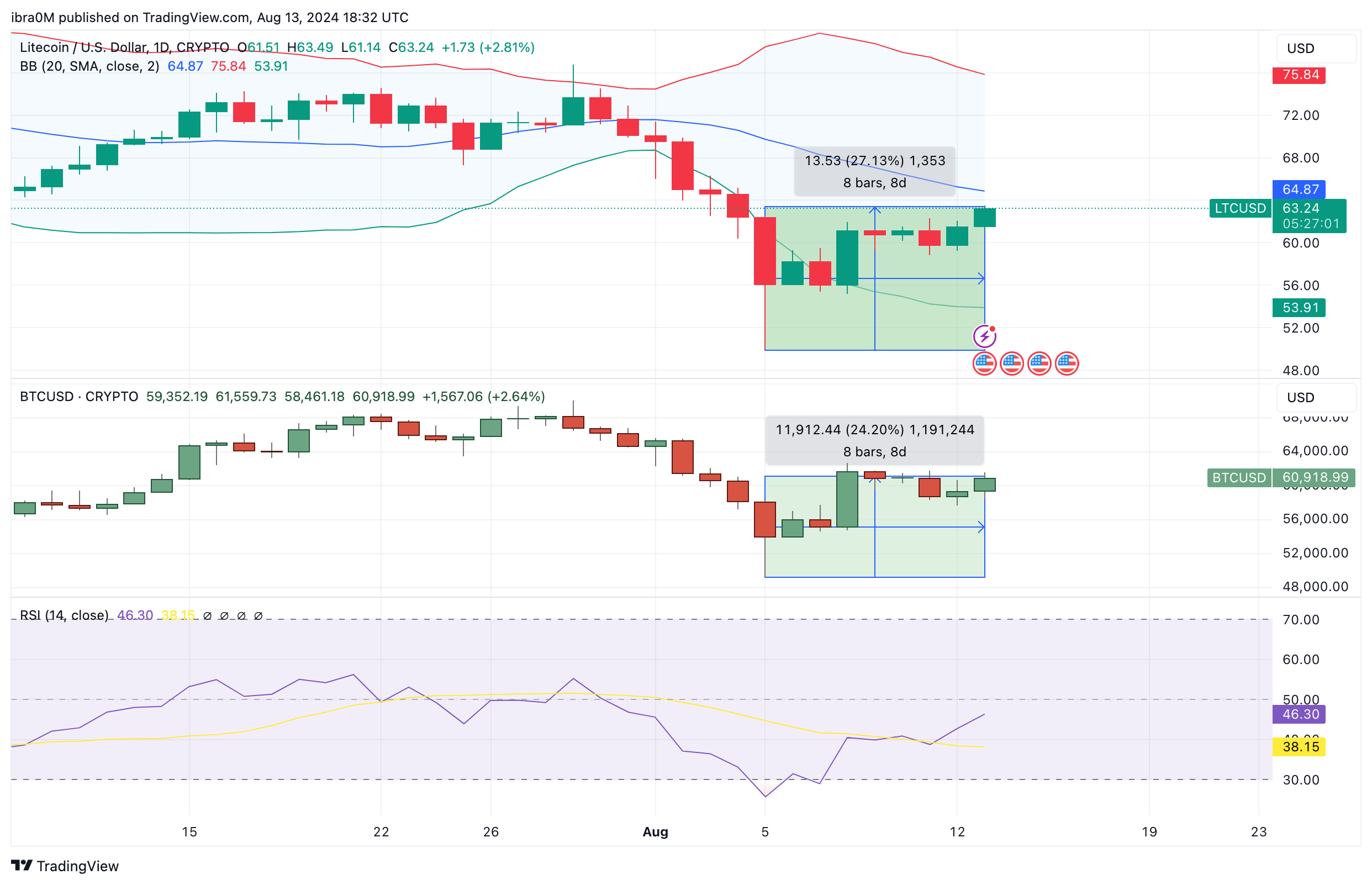Select the RSI (14, close) indicator legend
The width and height of the screenshot is (1372, 885).
coord(64,615)
